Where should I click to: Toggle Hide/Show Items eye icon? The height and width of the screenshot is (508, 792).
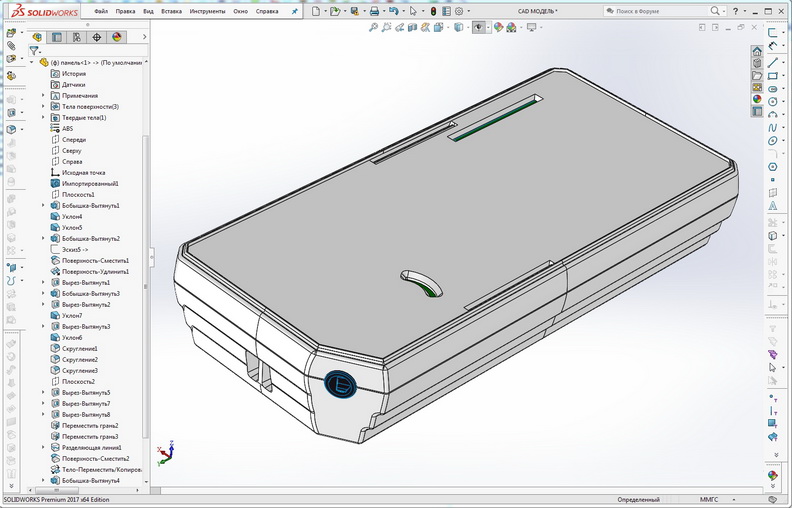[478, 27]
